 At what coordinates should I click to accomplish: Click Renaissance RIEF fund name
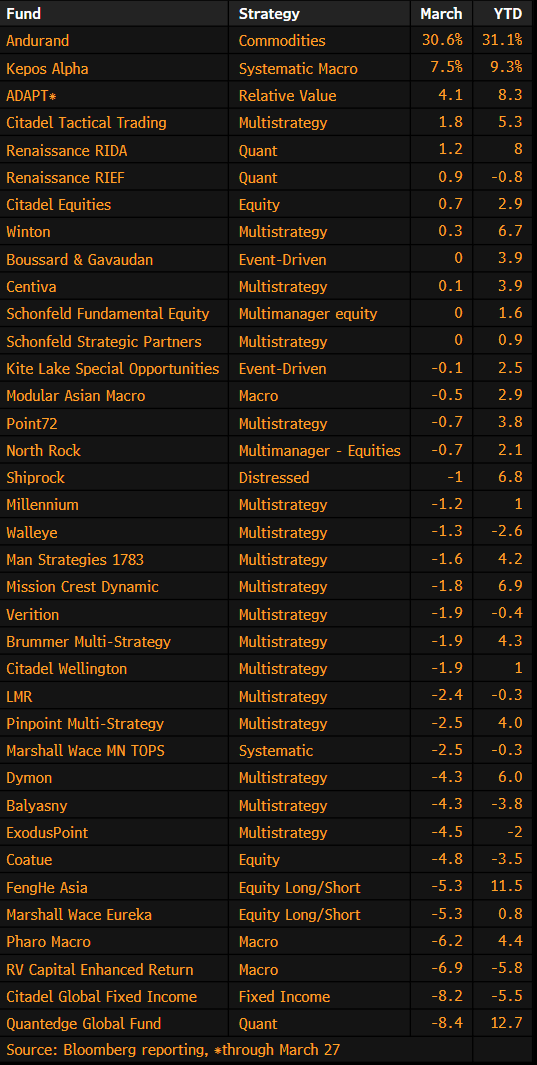pyautogui.click(x=65, y=177)
